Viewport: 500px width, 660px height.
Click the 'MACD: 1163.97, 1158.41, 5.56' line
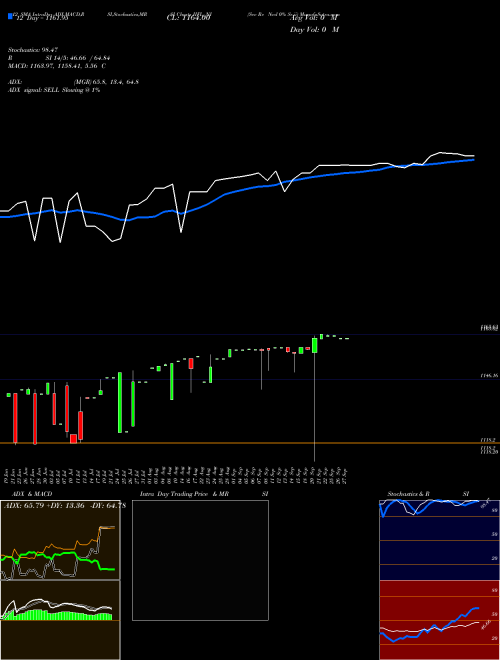tap(56, 66)
